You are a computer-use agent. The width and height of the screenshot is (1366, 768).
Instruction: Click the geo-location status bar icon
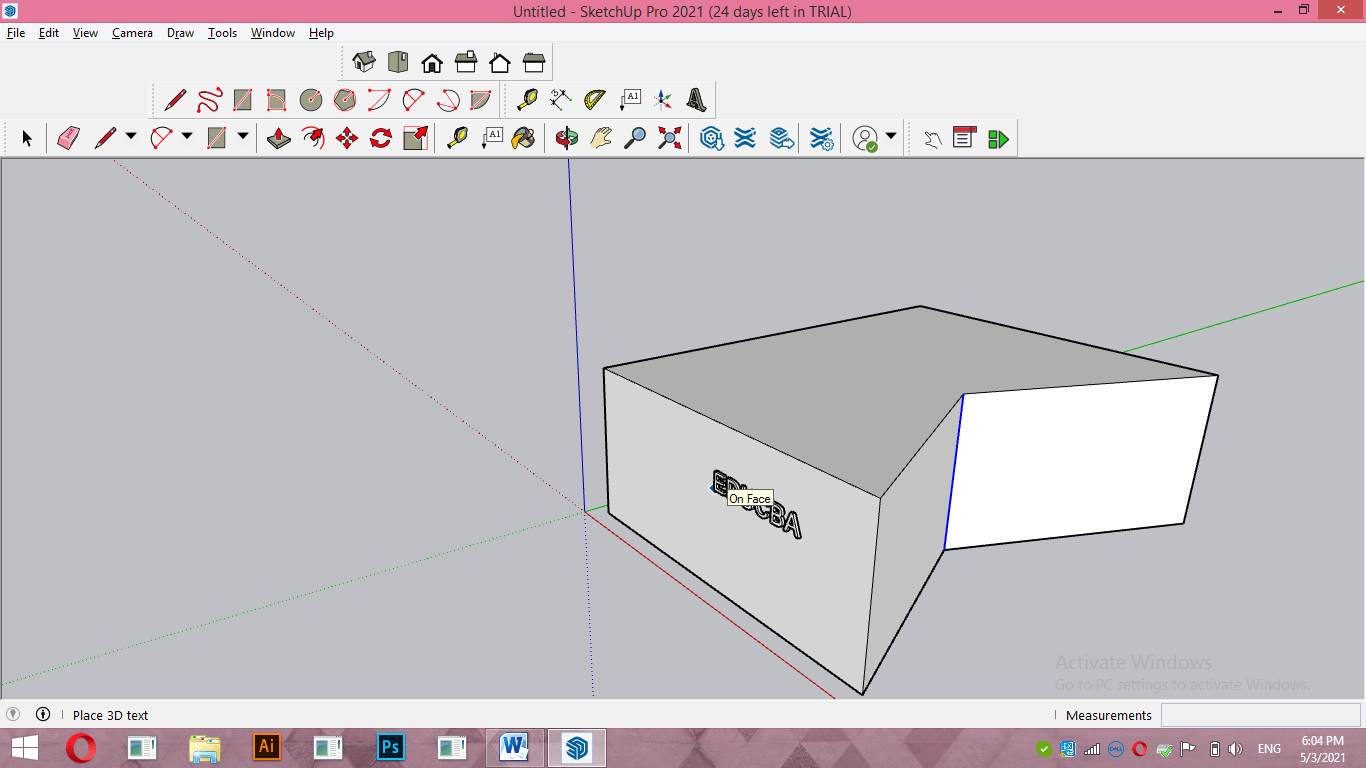click(x=13, y=714)
